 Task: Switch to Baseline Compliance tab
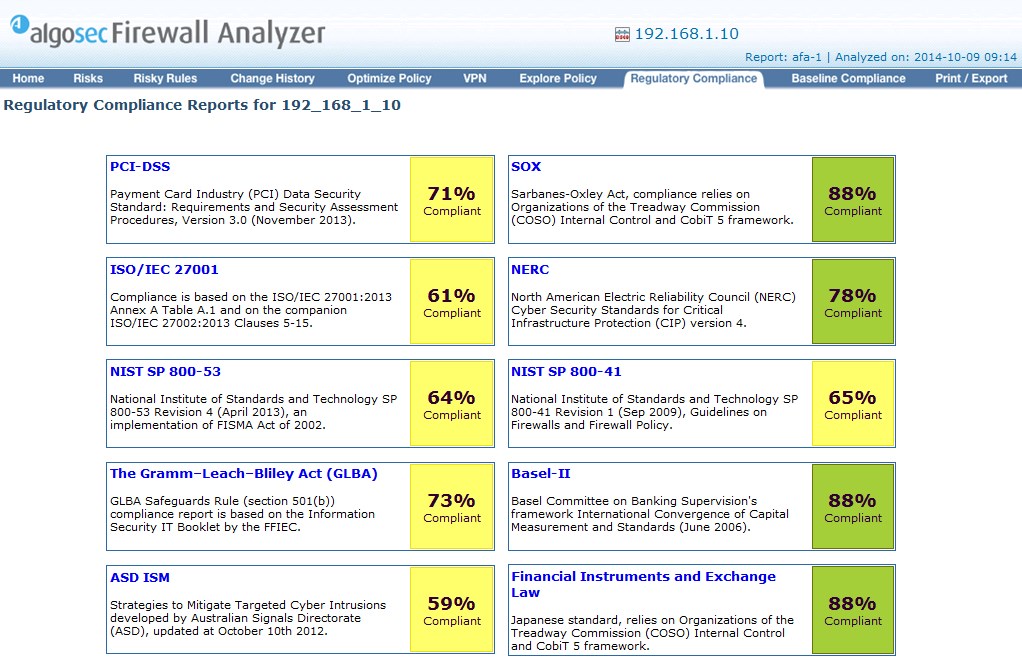848,78
